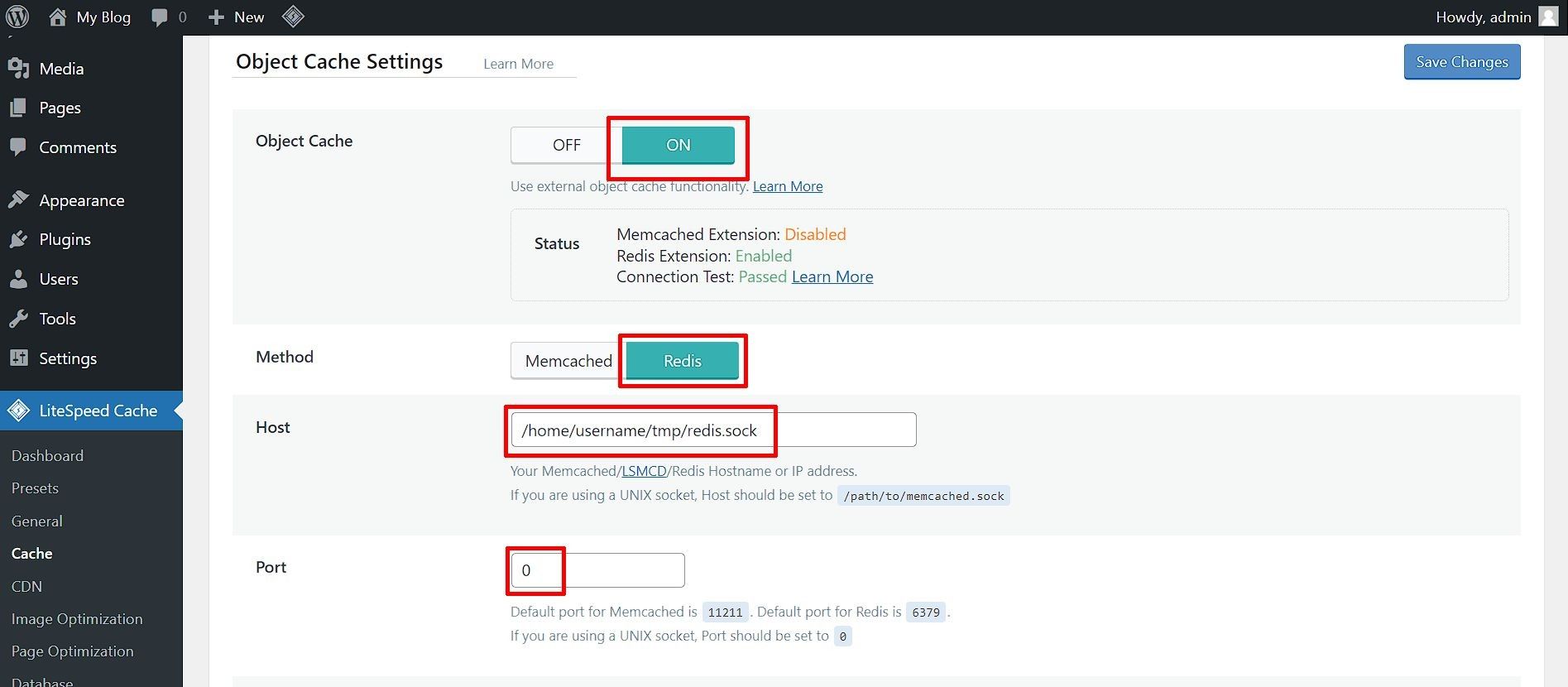The image size is (1568, 687).
Task: Turn Object Cache OFF
Action: coord(566,145)
